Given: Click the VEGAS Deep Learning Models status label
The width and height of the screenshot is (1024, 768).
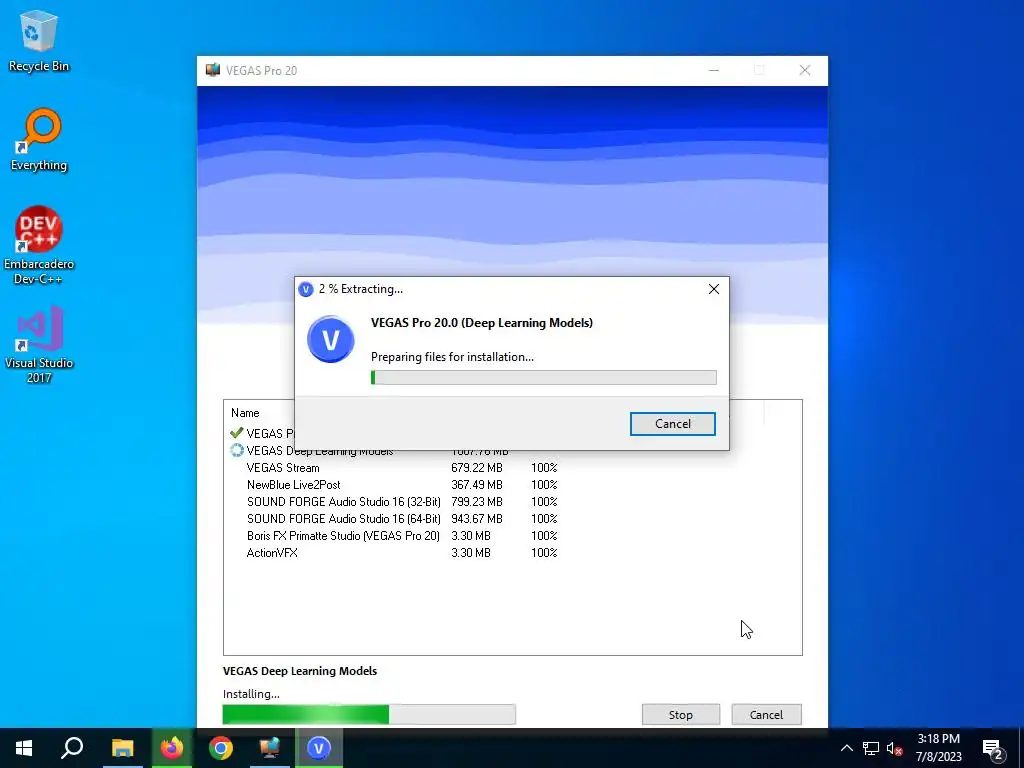Looking at the screenshot, I should coord(300,671).
